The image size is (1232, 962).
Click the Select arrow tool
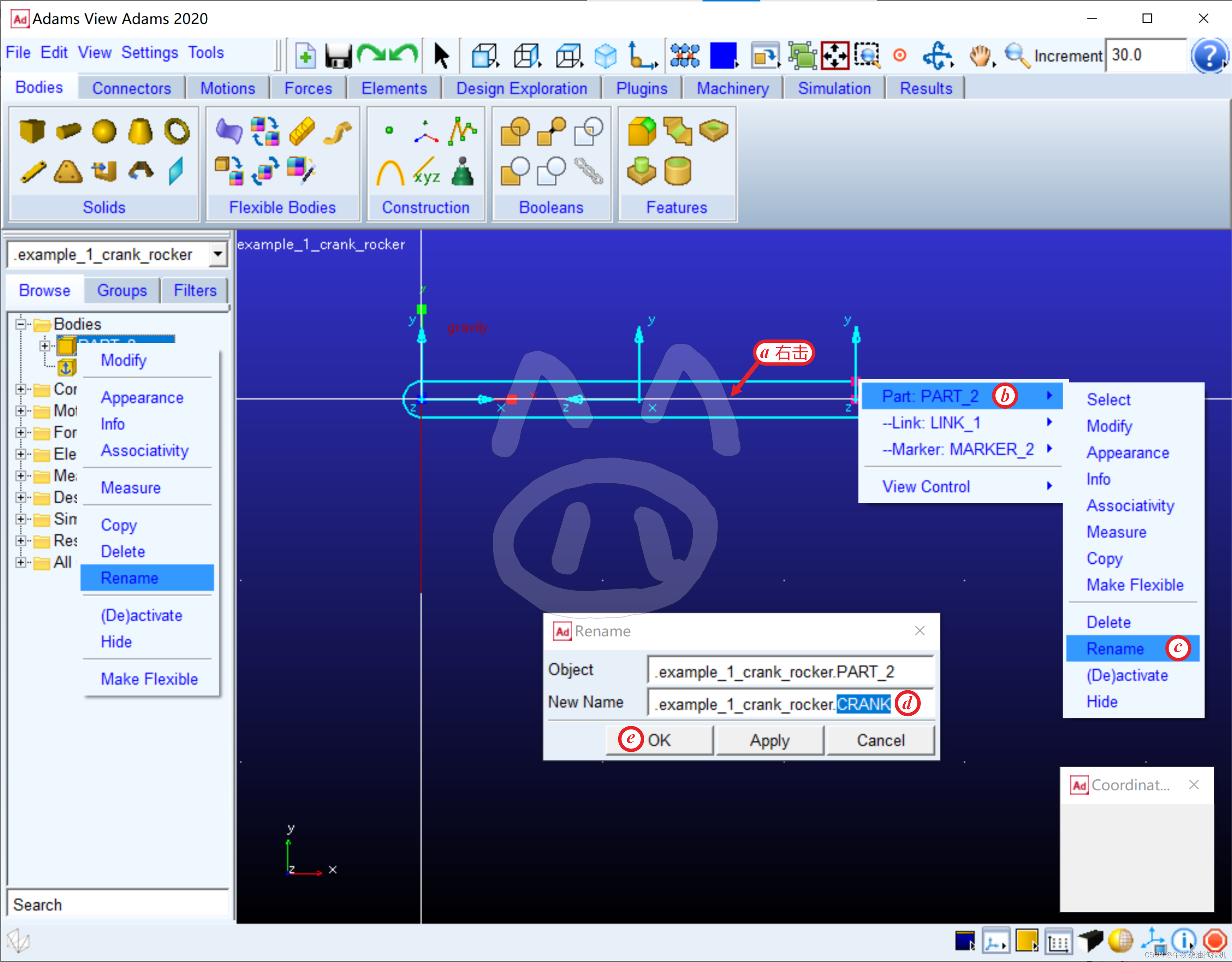click(441, 55)
